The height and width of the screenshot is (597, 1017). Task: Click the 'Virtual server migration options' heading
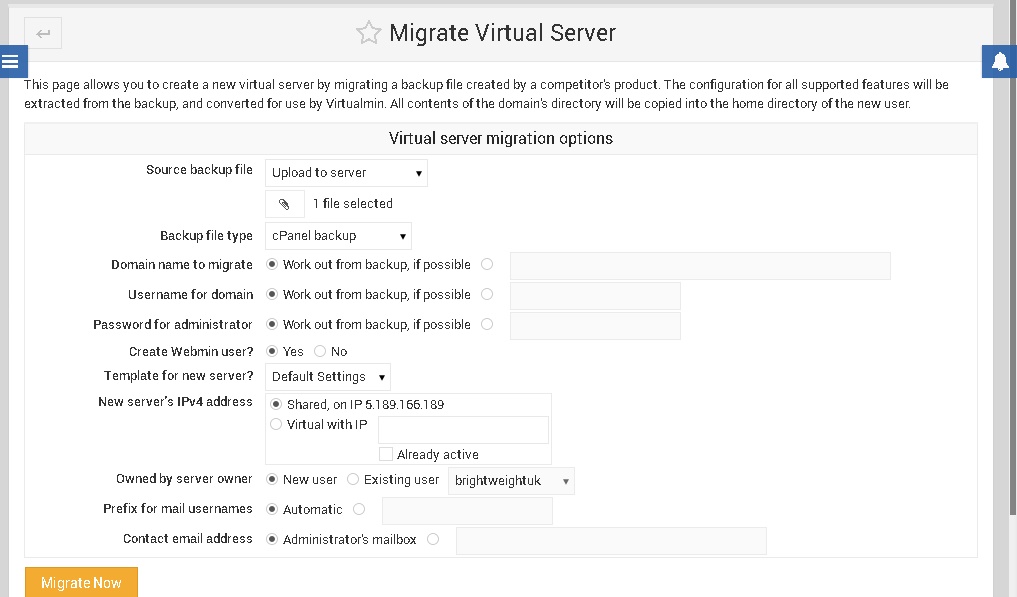coord(501,138)
